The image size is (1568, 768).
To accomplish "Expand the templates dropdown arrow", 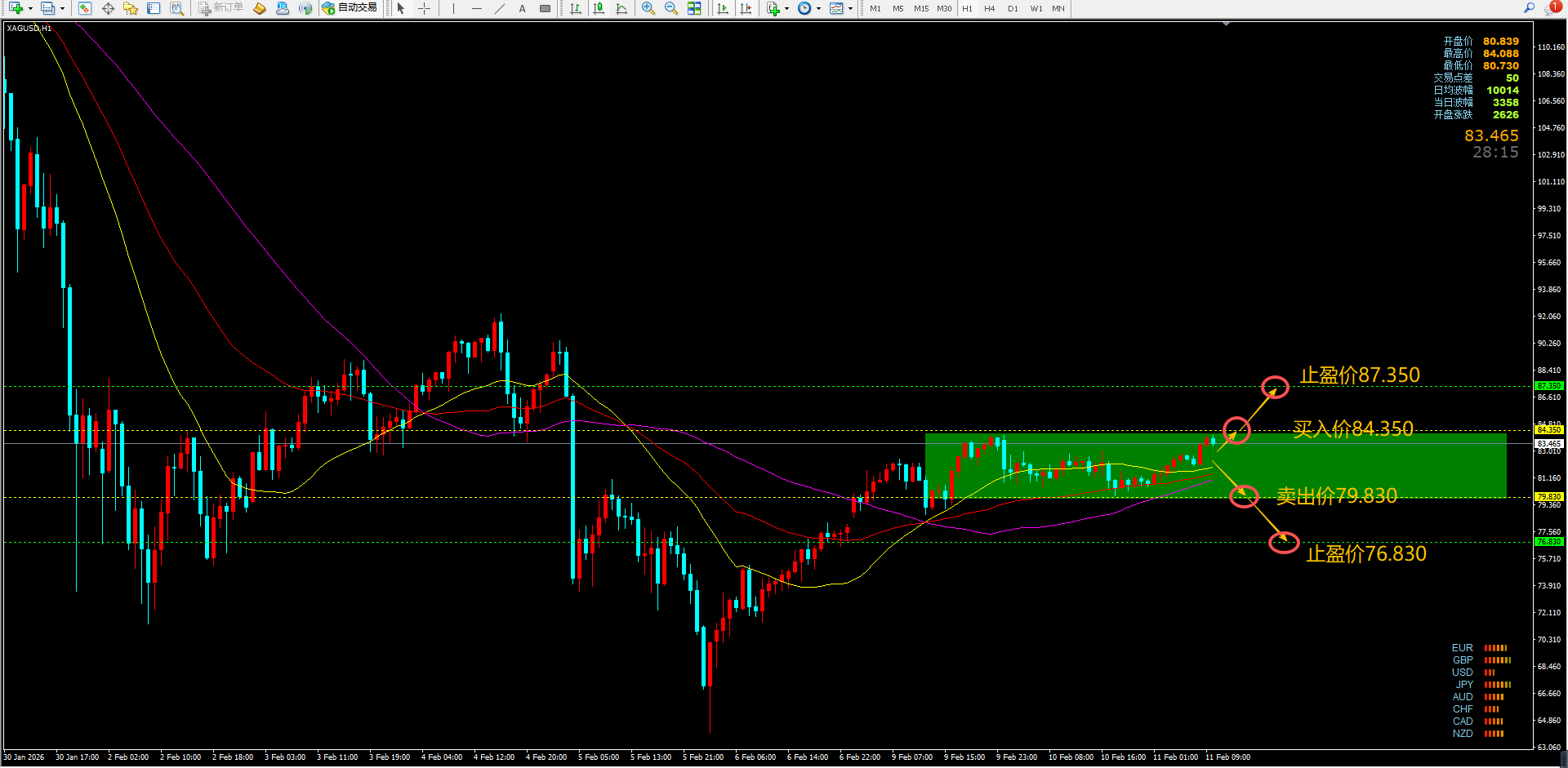I will tap(850, 8).
